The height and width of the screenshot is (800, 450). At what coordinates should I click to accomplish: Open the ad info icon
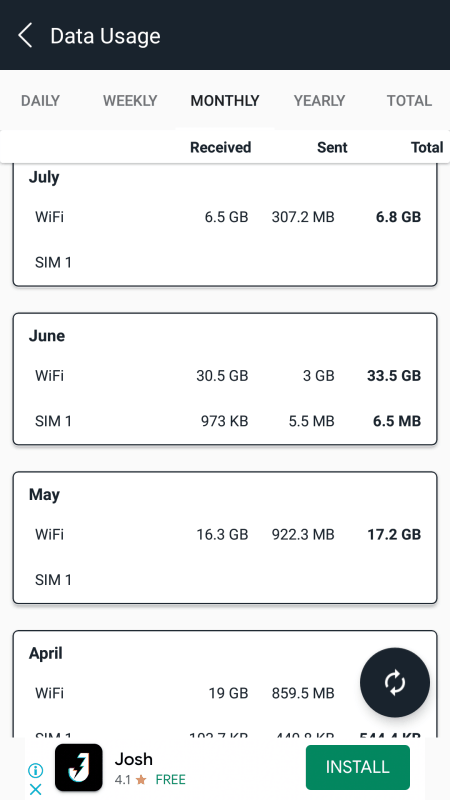35,770
